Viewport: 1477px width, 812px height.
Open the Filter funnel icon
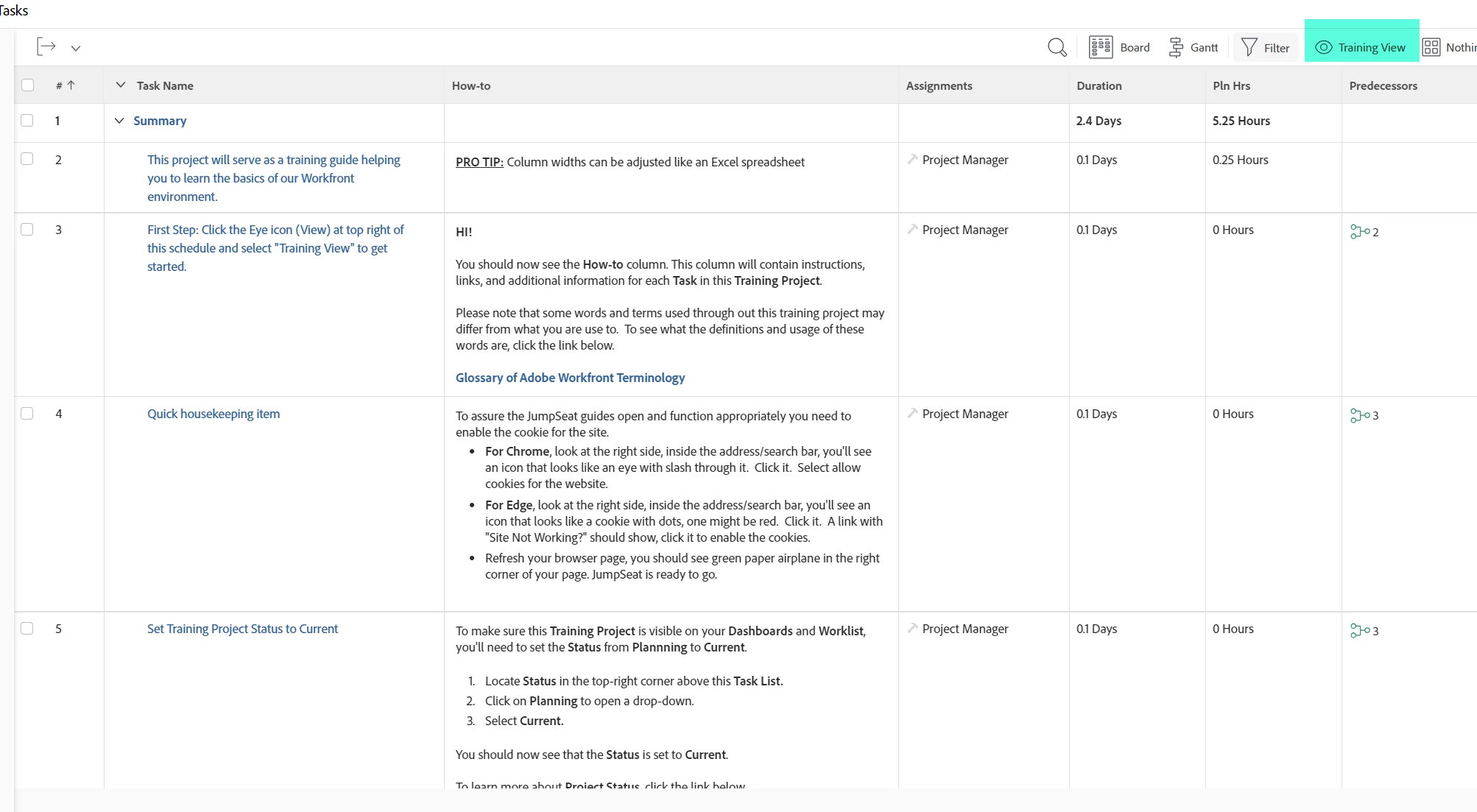tap(1249, 47)
